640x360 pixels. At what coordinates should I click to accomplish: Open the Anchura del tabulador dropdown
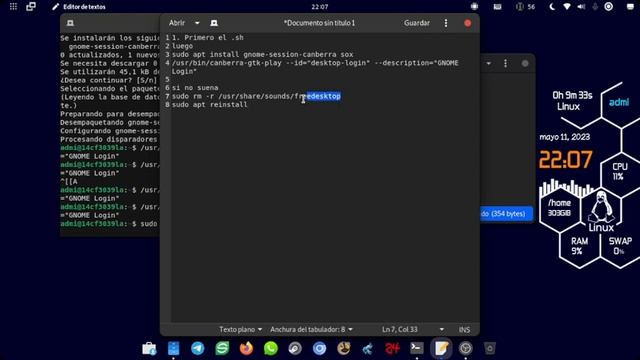[311, 329]
